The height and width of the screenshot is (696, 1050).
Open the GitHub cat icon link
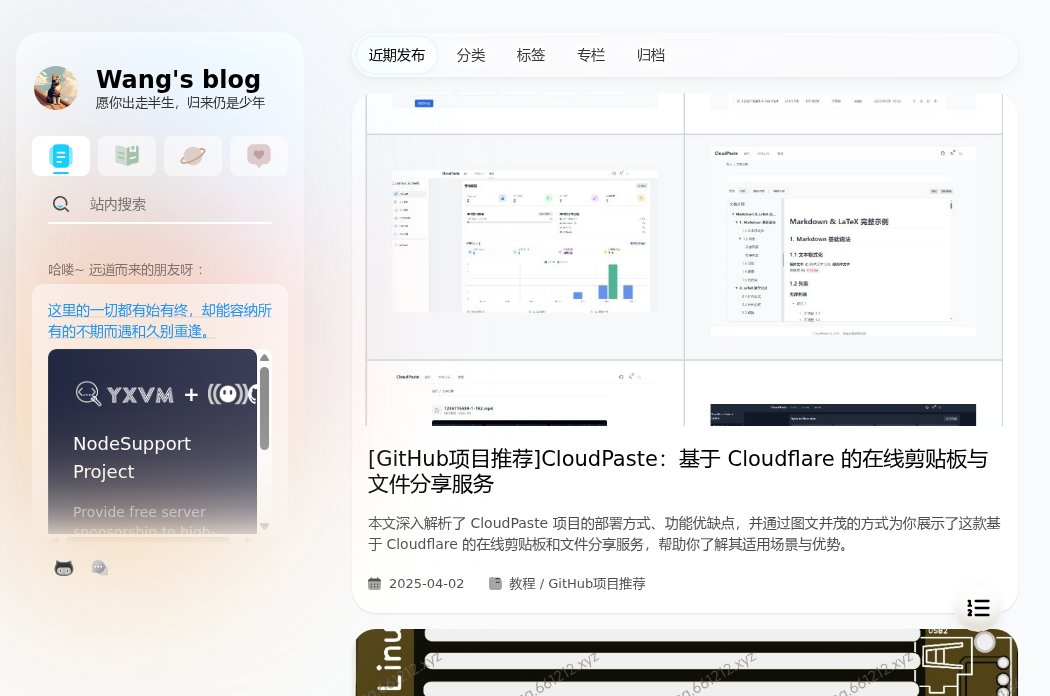(64, 568)
